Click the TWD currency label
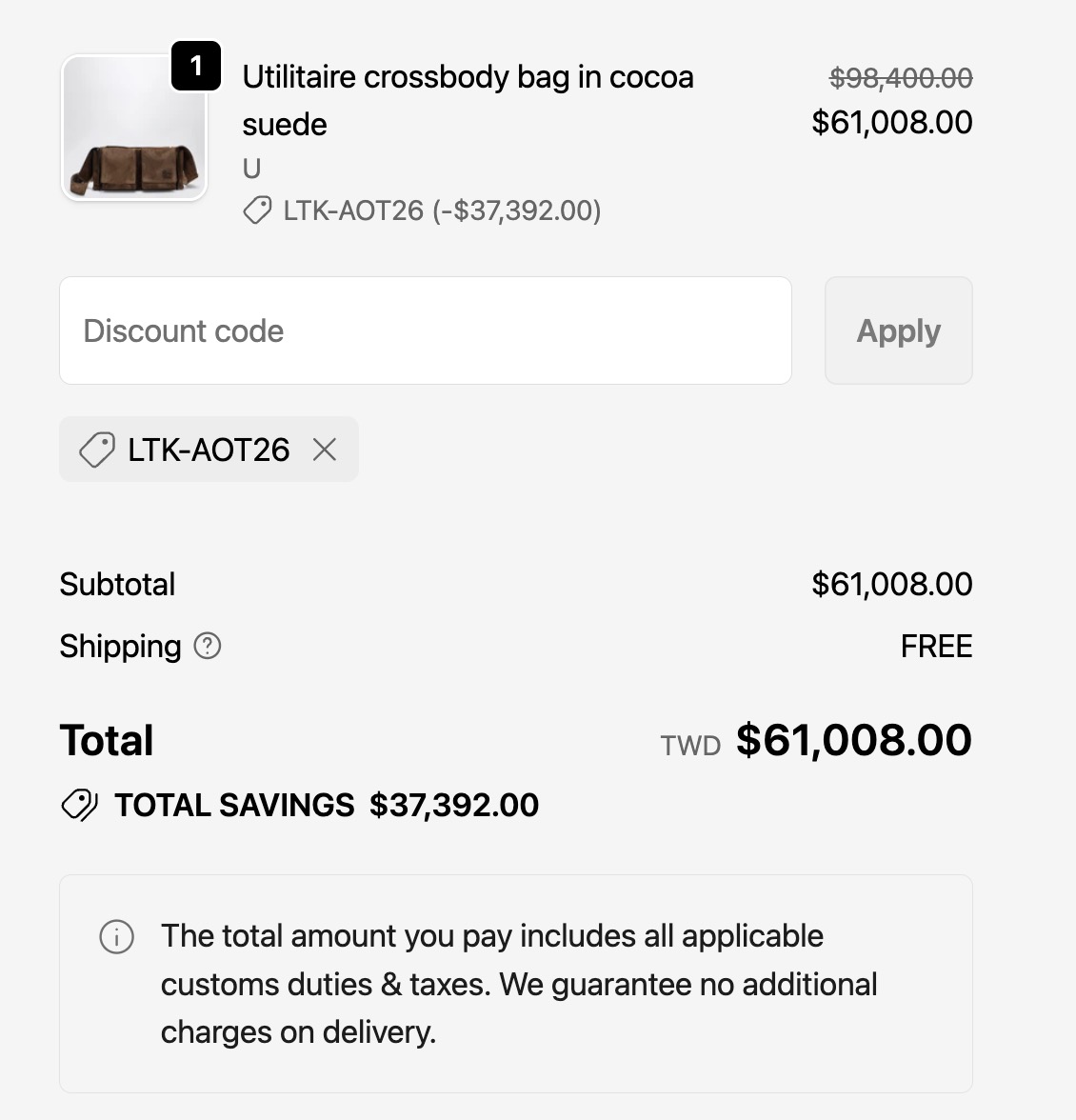Viewport: 1076px width, 1120px height. [690, 746]
